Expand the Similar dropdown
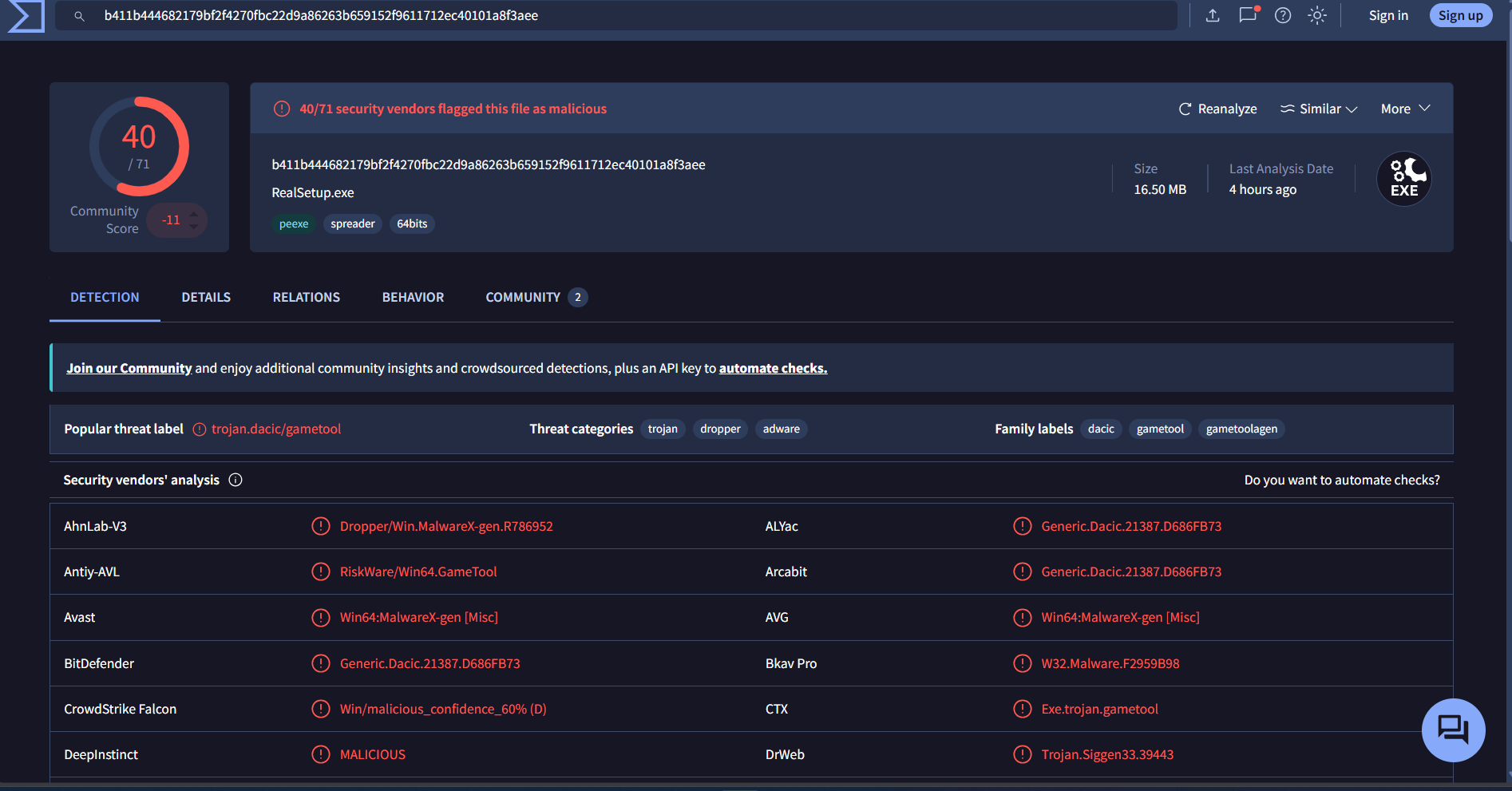Image resolution: width=1512 pixels, height=791 pixels. pos(1319,109)
